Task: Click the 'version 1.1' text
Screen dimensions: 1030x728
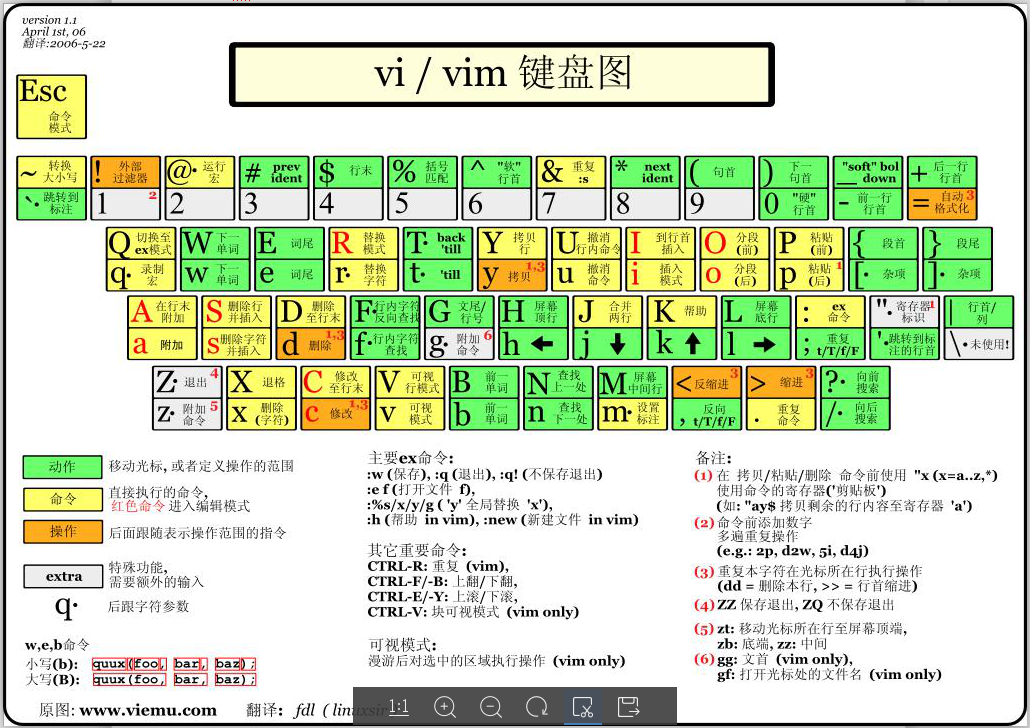Action: [49, 20]
